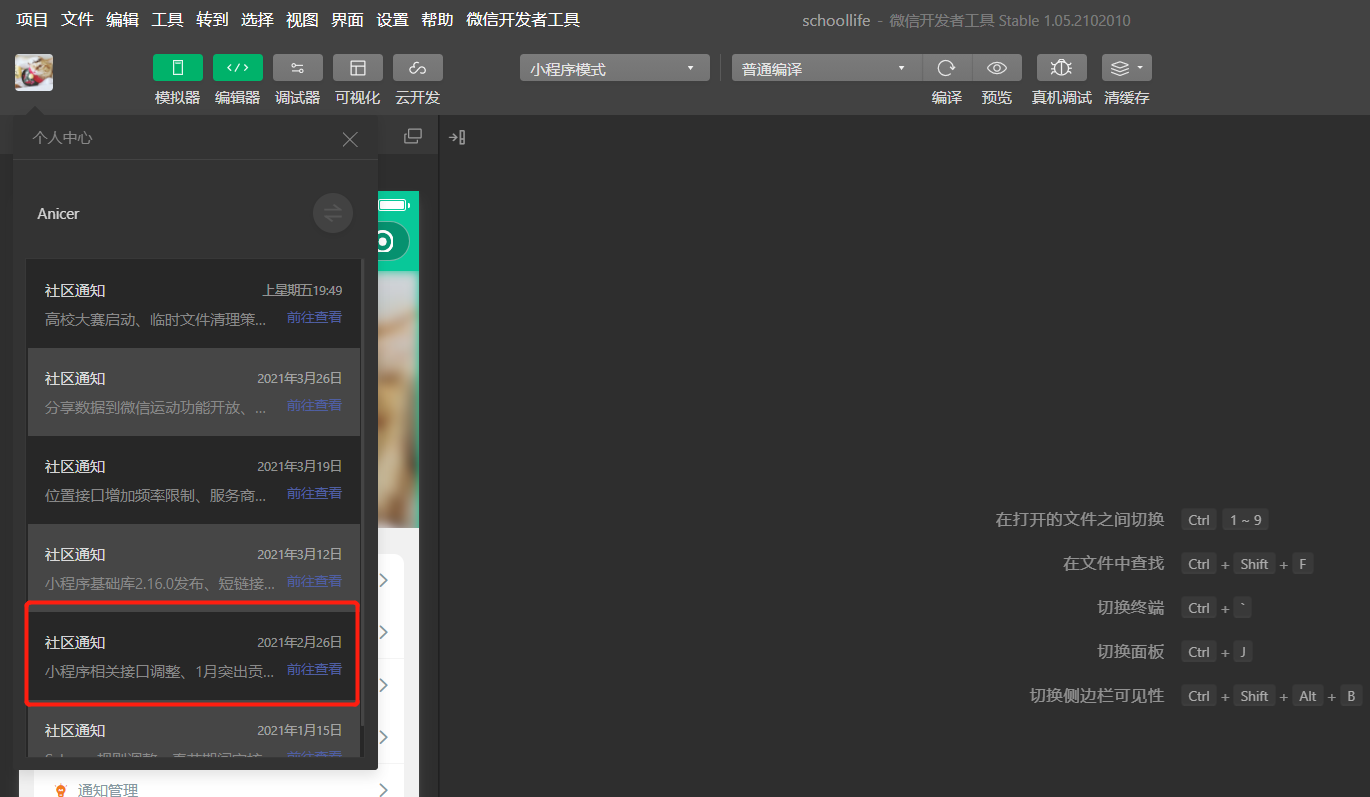The height and width of the screenshot is (797, 1370).
Task: Click the switch account arrows icon beside Anicer
Action: point(333,213)
